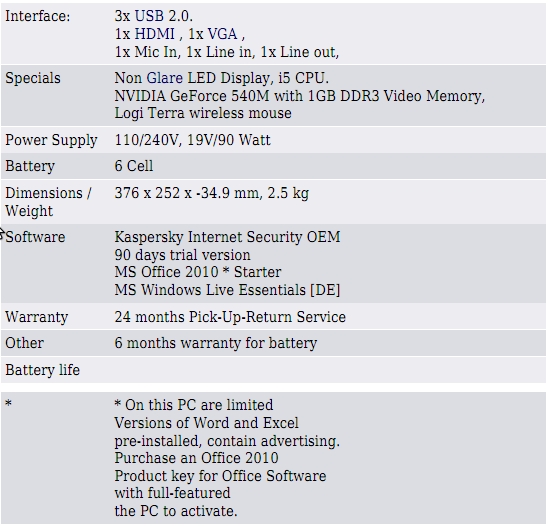Select Kaspersky Internet Security OEM text
The image size is (549, 526).
pyautogui.click(x=227, y=237)
